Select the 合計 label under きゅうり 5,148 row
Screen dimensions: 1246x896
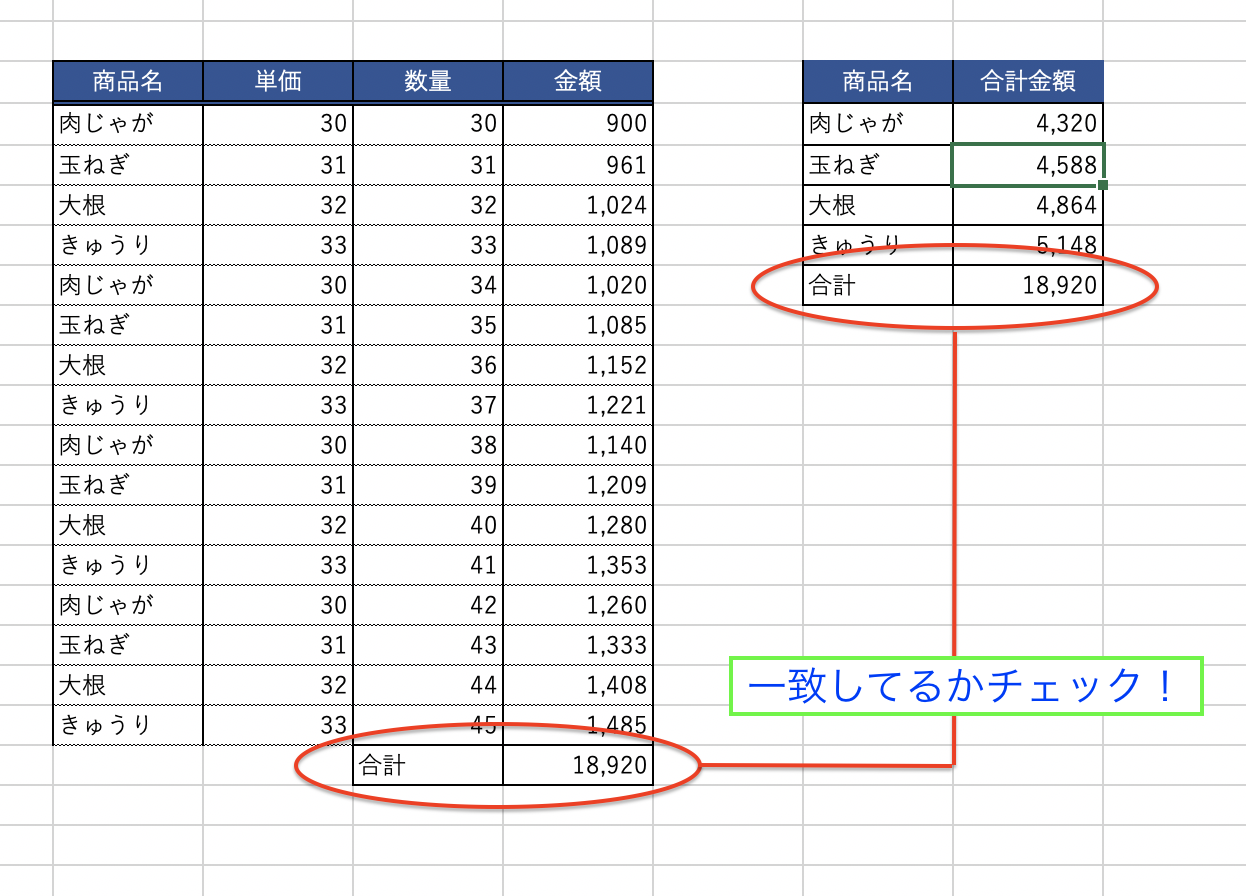pyautogui.click(x=878, y=285)
